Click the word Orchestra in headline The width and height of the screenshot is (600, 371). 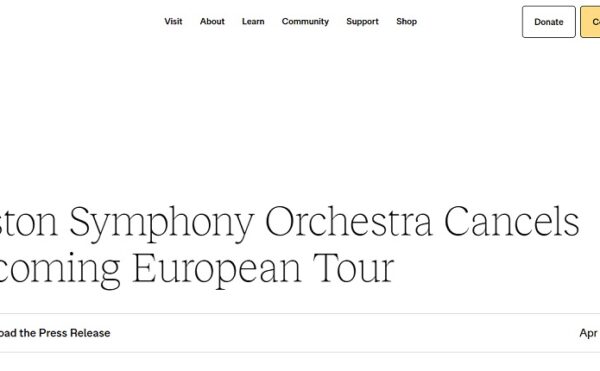pyautogui.click(x=349, y=221)
